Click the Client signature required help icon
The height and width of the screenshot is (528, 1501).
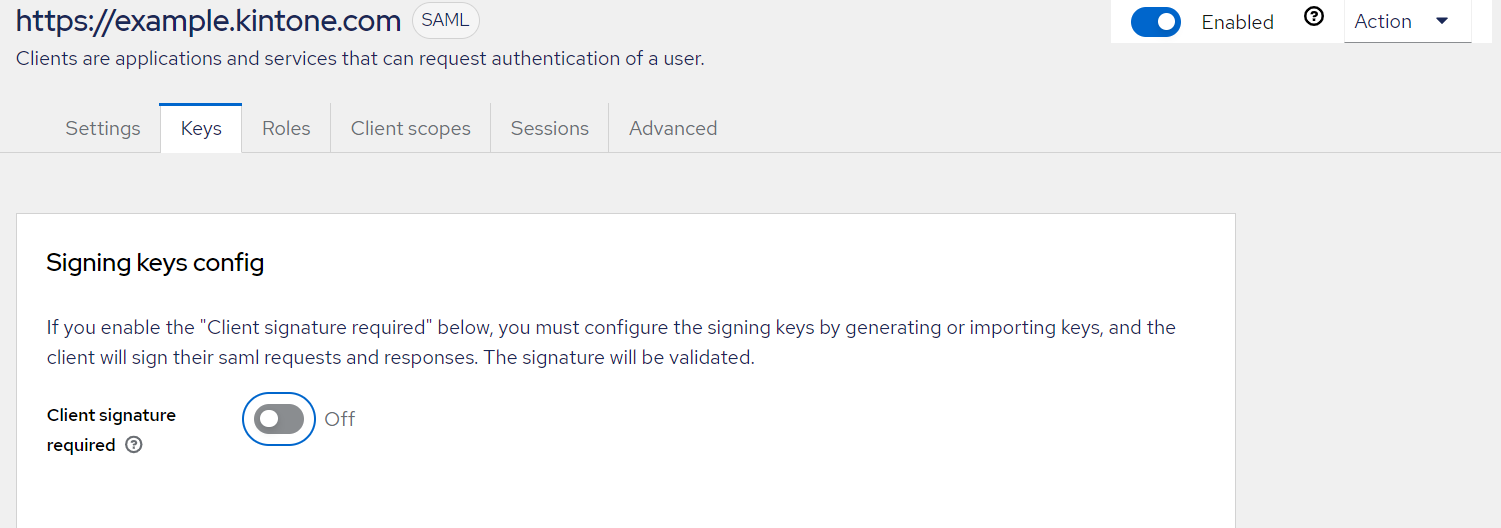[x=134, y=445]
